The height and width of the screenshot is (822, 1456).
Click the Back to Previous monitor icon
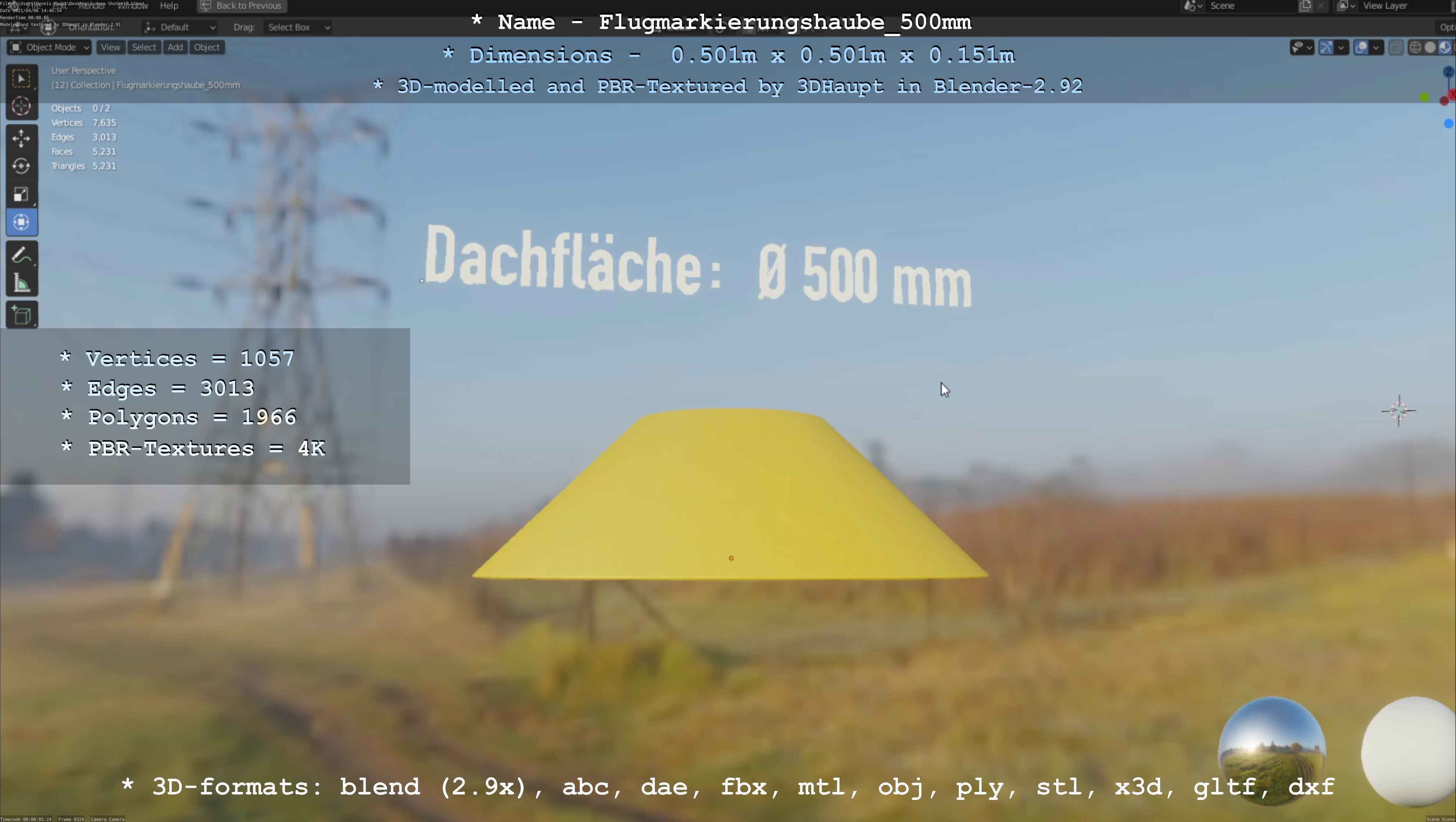[x=205, y=6]
